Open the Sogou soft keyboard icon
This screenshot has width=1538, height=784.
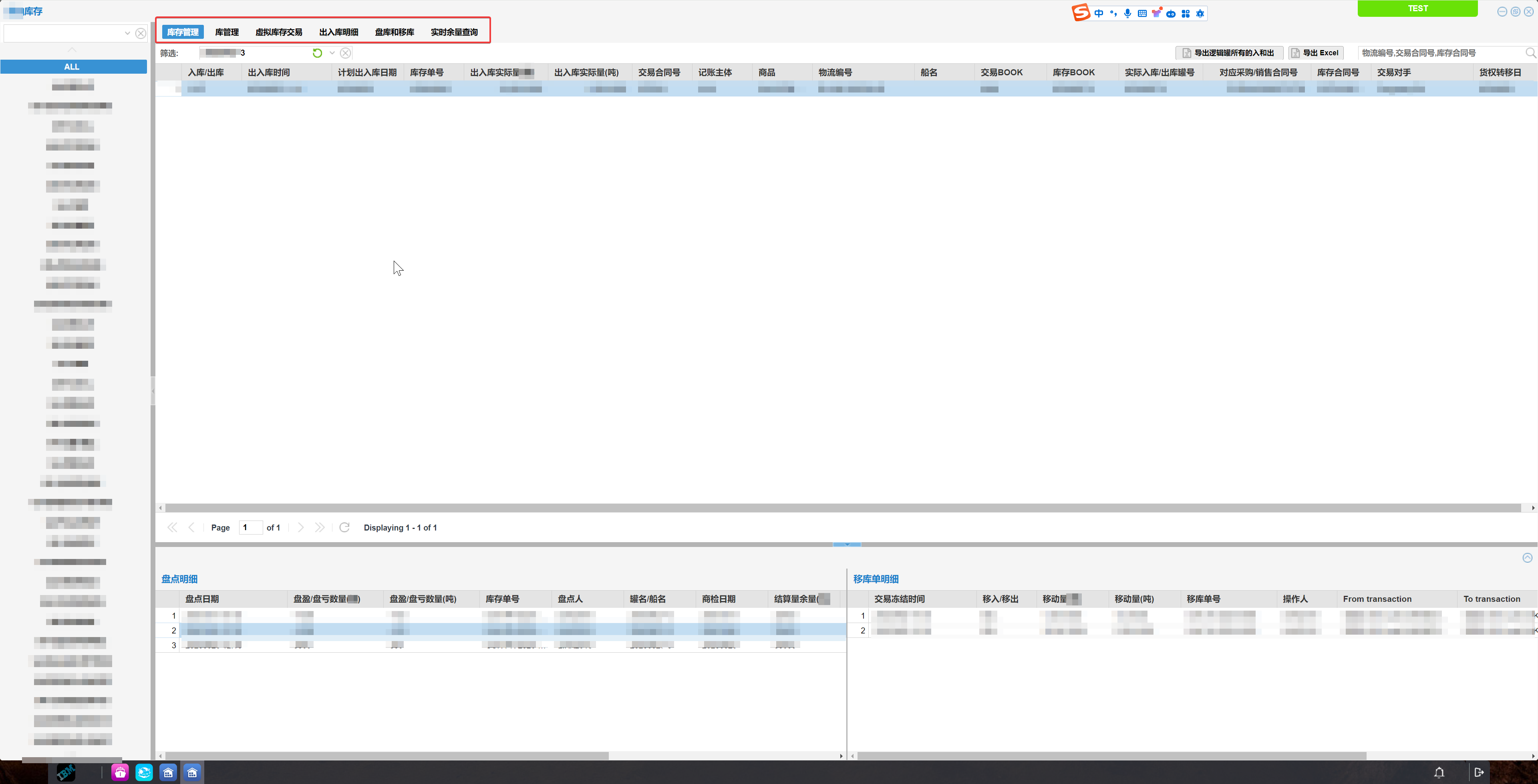[x=1142, y=13]
